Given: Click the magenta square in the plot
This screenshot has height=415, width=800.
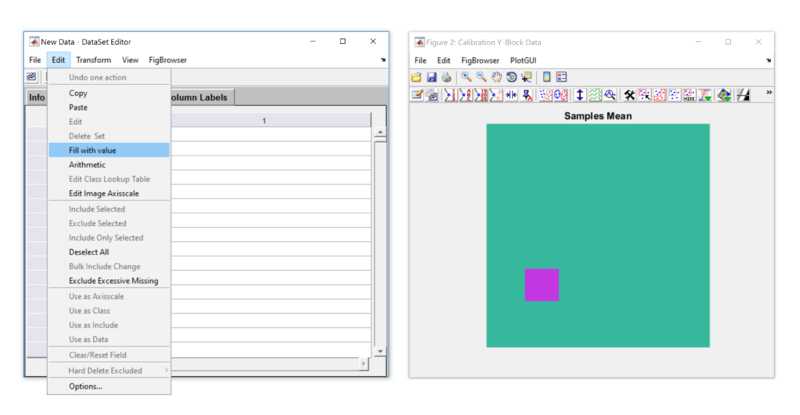Looking at the screenshot, I should tap(542, 285).
